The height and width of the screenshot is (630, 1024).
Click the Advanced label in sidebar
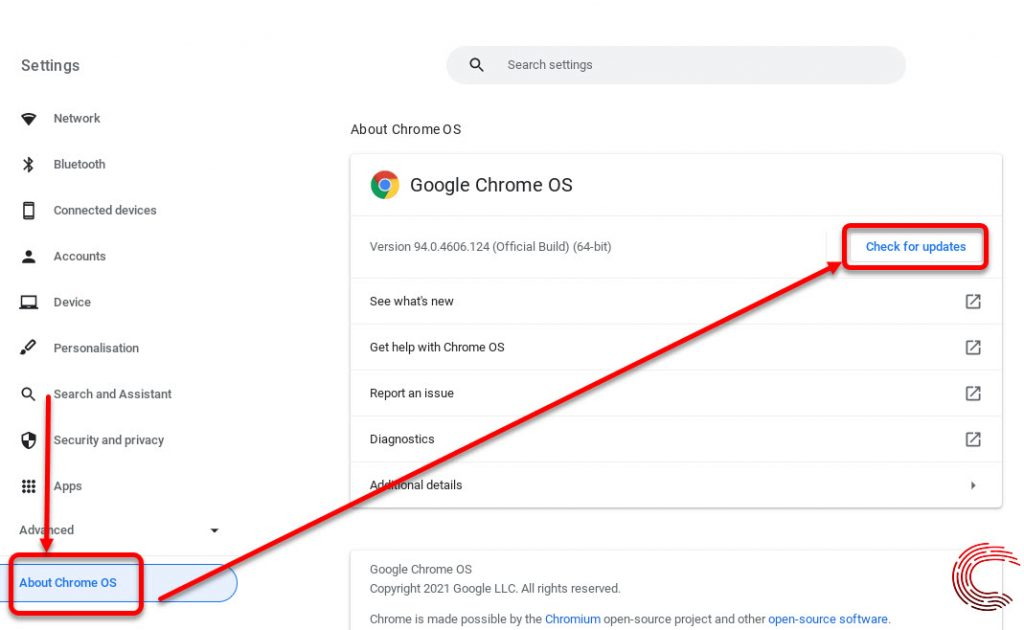46,530
